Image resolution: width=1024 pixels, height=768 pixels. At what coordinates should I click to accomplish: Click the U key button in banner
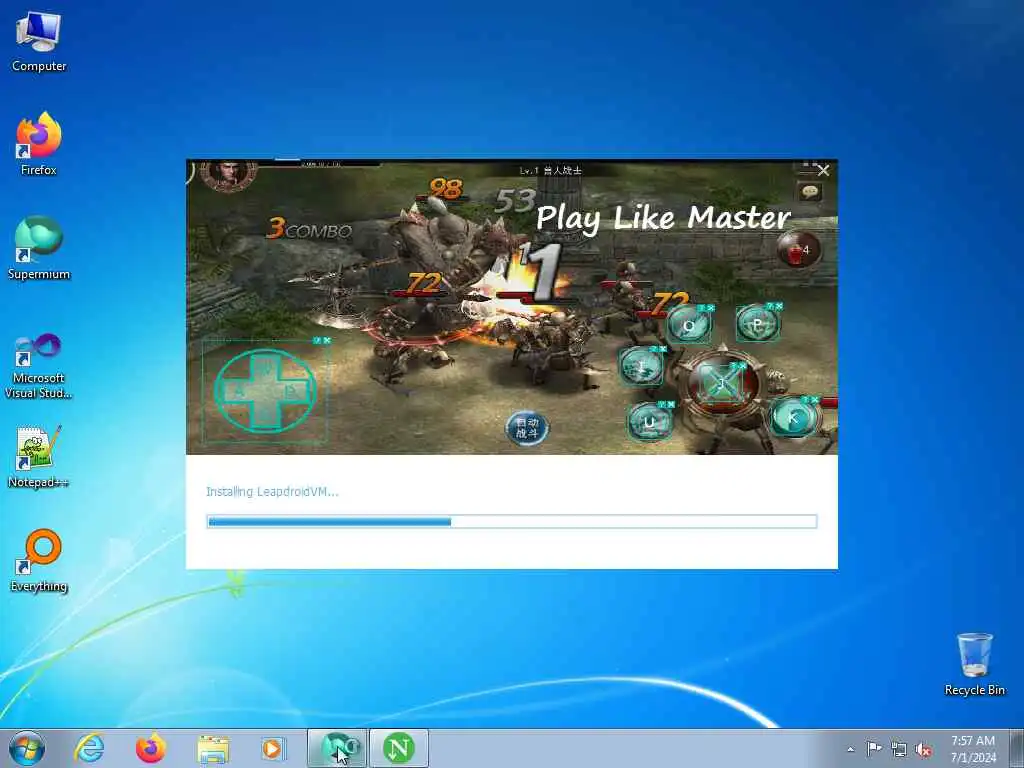point(649,422)
